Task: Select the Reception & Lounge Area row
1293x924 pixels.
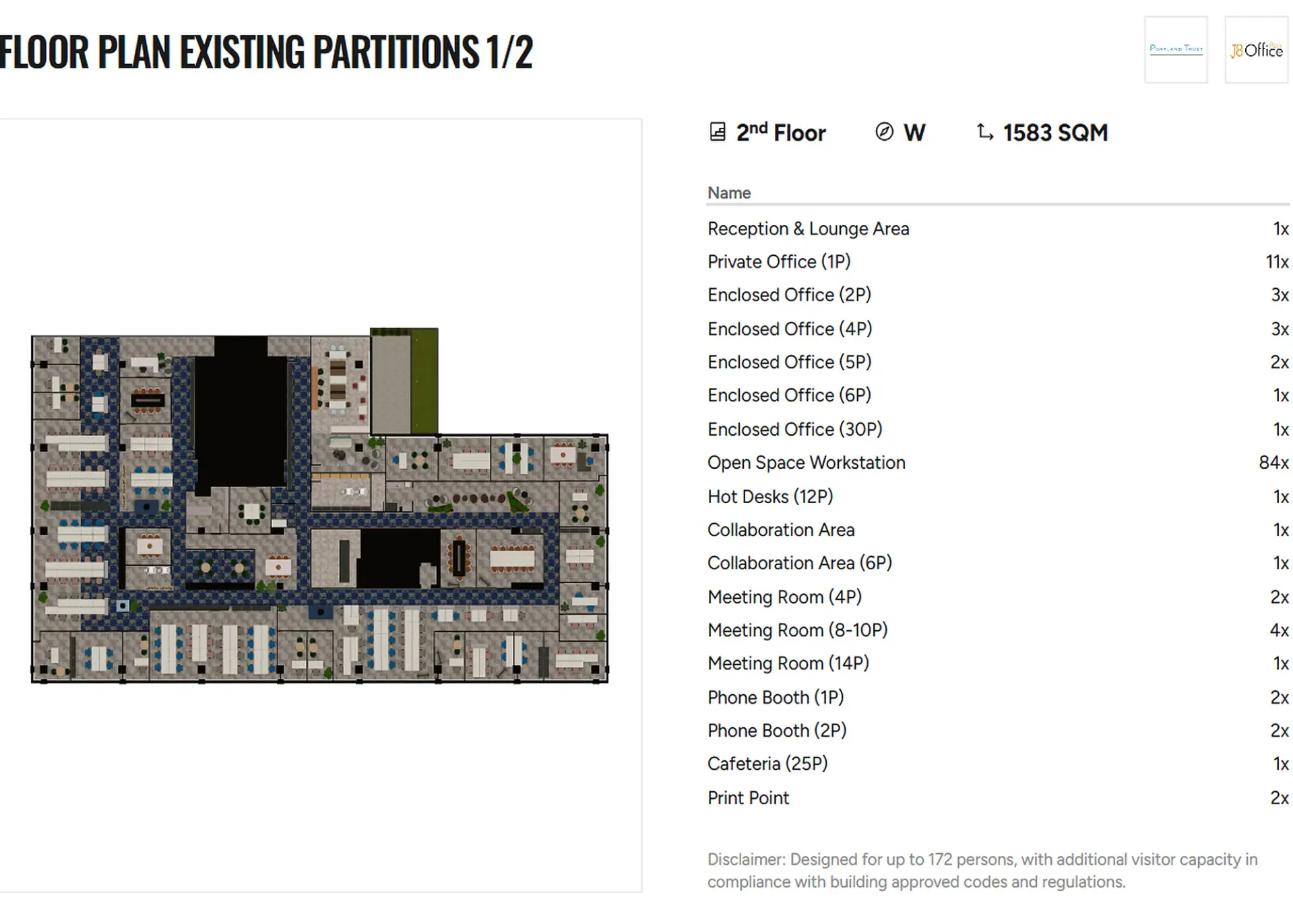Action: point(808,229)
